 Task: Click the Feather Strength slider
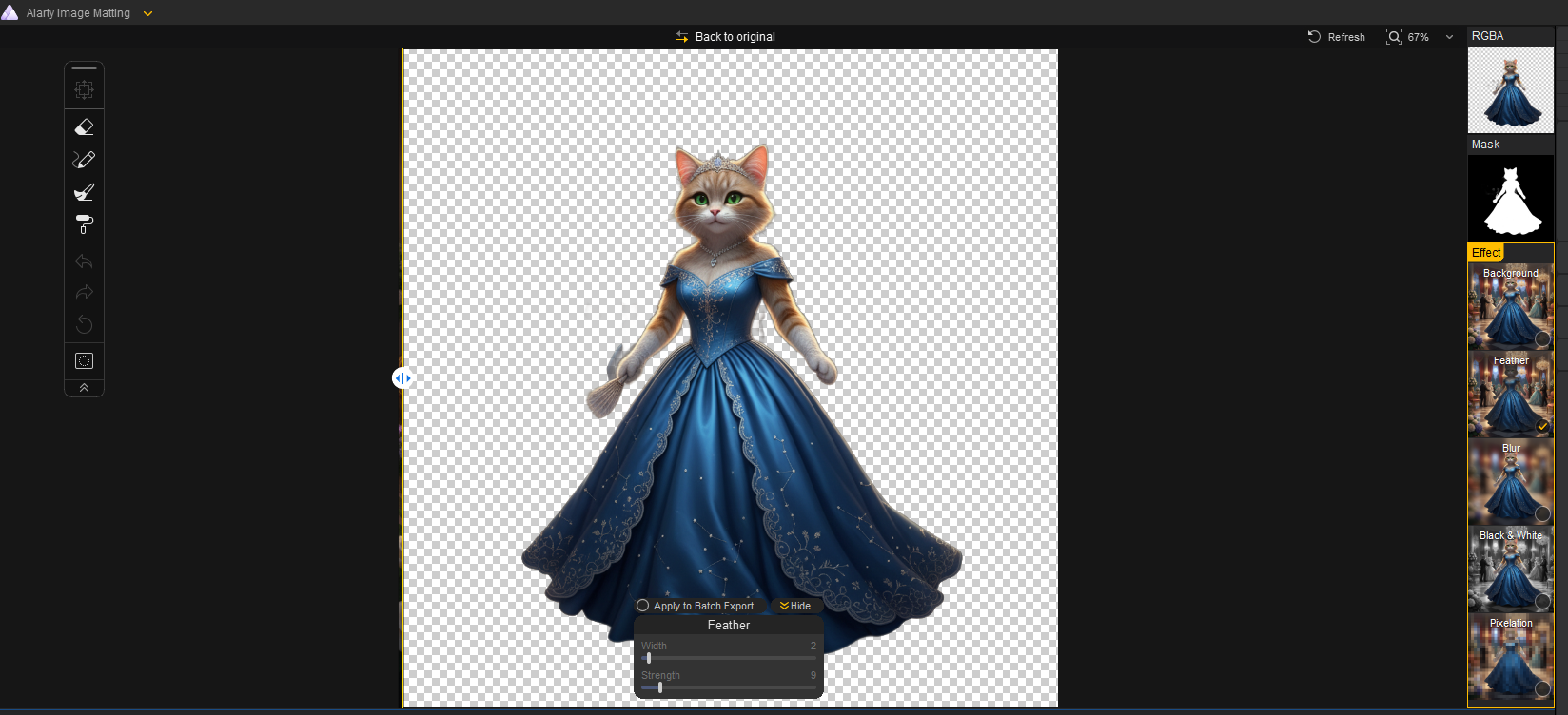[660, 687]
